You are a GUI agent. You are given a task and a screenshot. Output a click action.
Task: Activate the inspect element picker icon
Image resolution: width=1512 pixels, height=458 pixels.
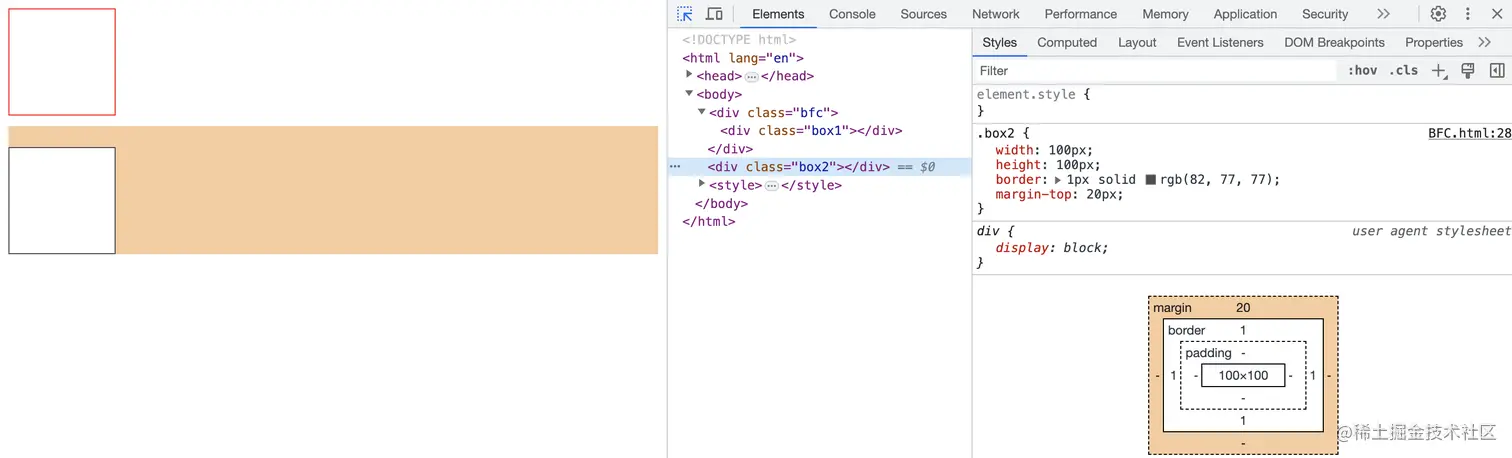pyautogui.click(x=685, y=14)
